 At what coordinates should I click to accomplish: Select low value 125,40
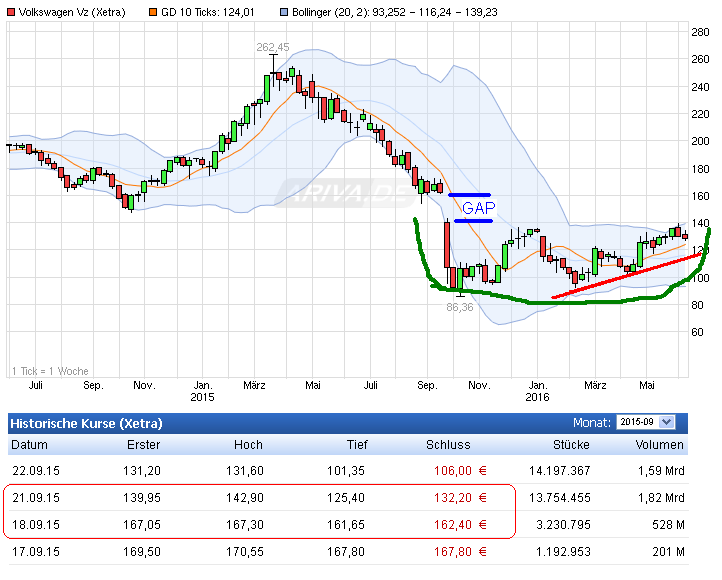(x=346, y=498)
